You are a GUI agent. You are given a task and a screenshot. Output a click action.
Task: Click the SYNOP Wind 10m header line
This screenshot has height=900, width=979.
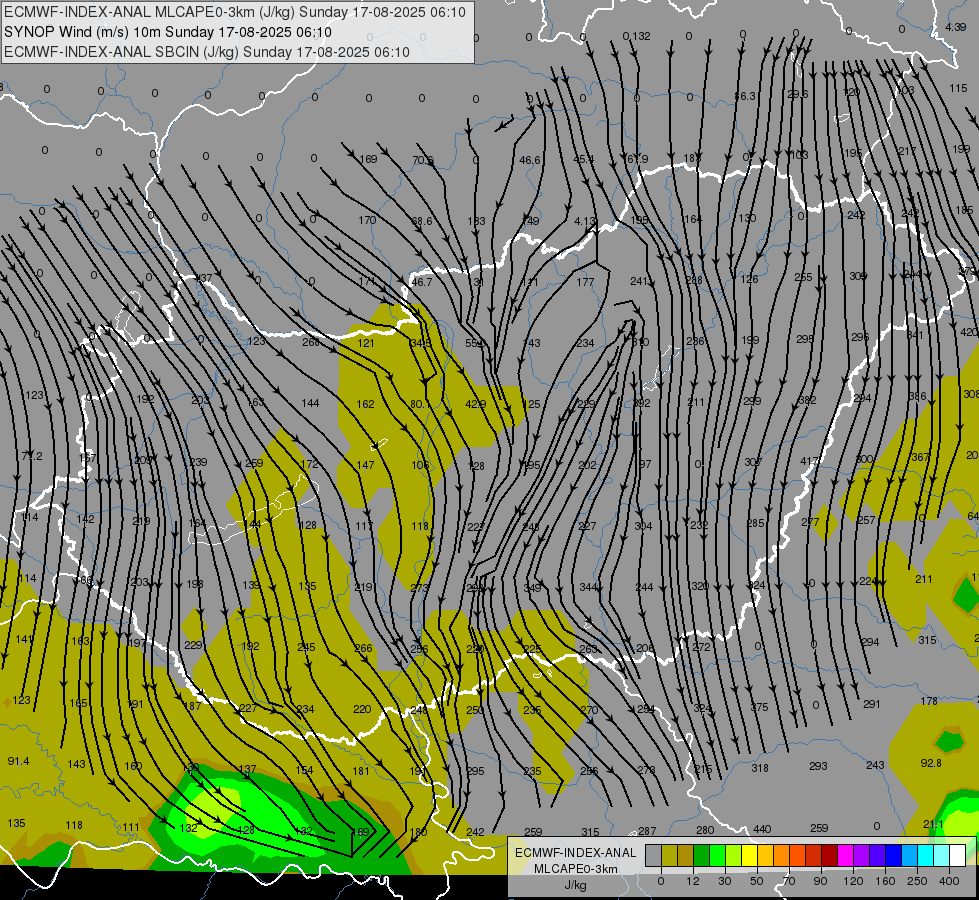[x=167, y=32]
